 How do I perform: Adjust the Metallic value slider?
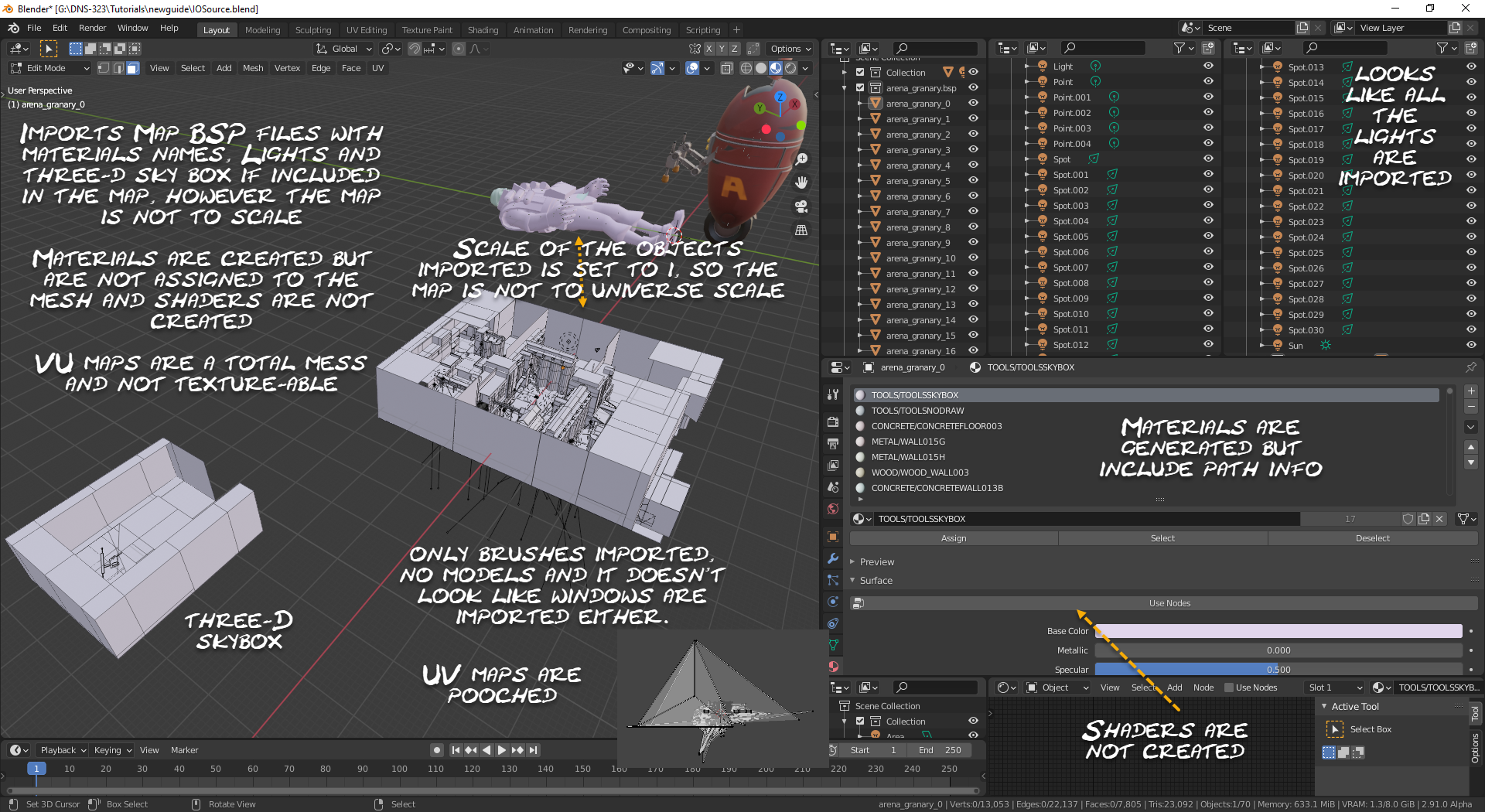1278,650
